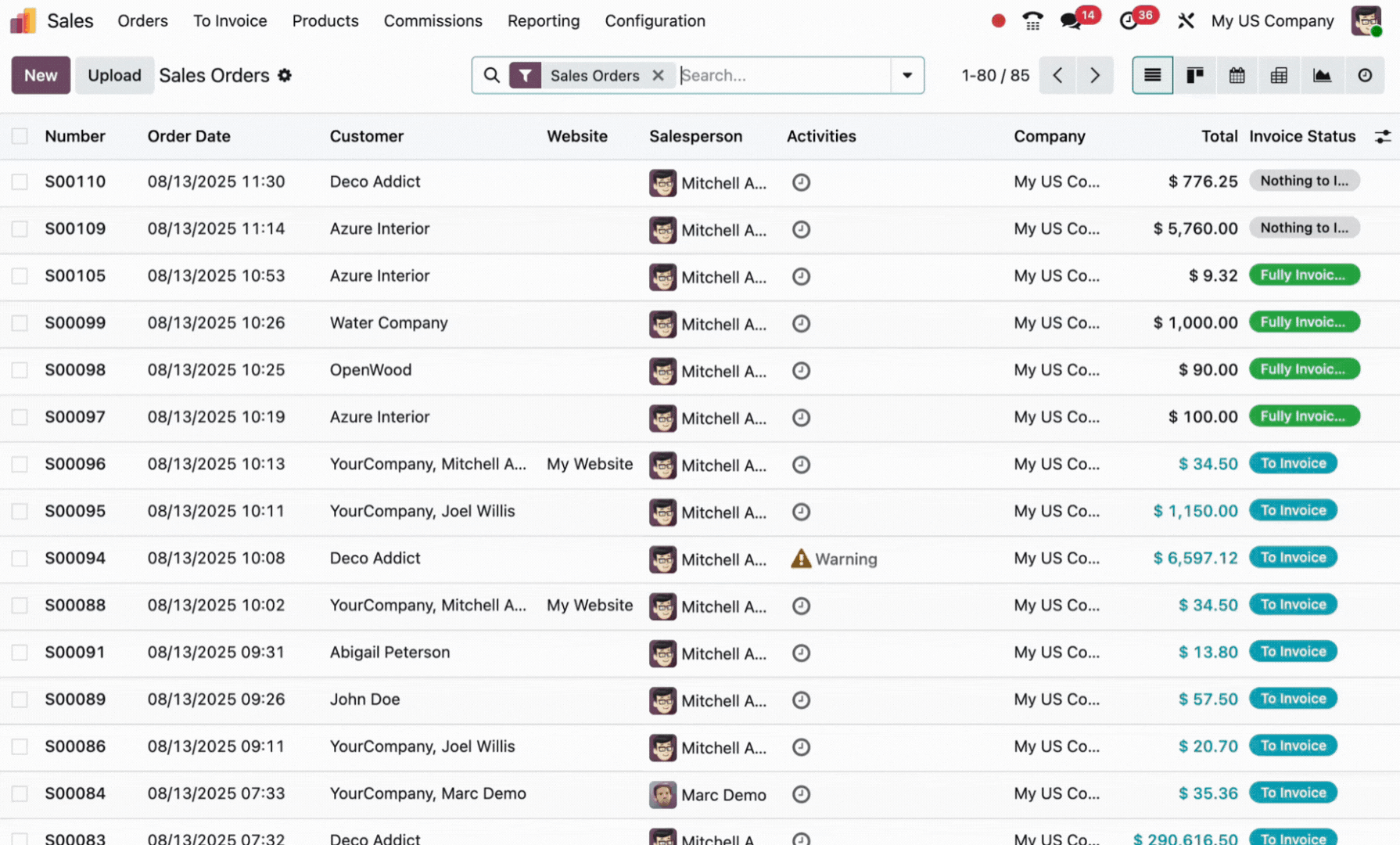1400x845 pixels.
Task: Select checkbox for order S00109
Action: point(20,228)
